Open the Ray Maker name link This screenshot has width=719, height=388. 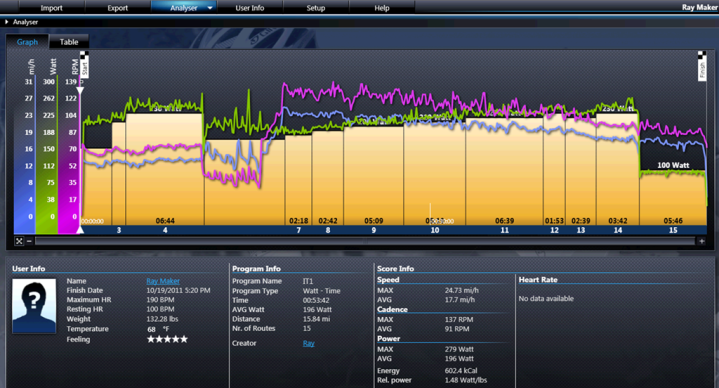[163, 281]
